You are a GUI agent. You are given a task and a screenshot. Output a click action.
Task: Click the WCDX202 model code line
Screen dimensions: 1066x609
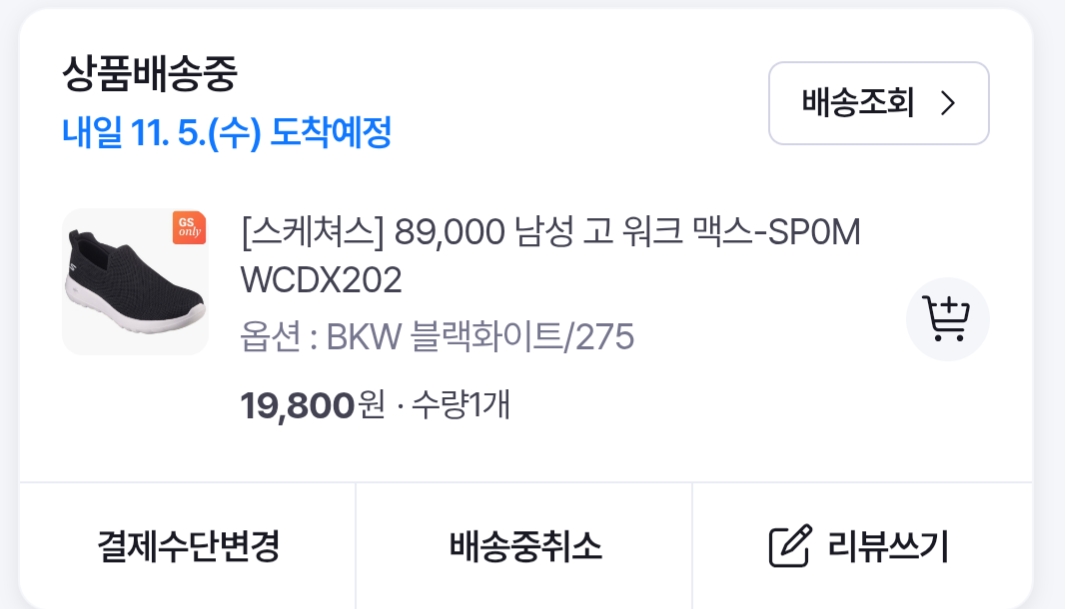coord(321,280)
